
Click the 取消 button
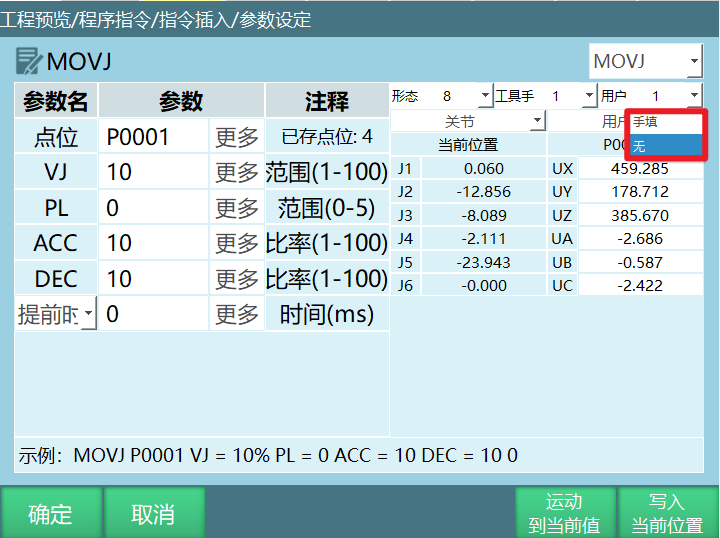154,513
